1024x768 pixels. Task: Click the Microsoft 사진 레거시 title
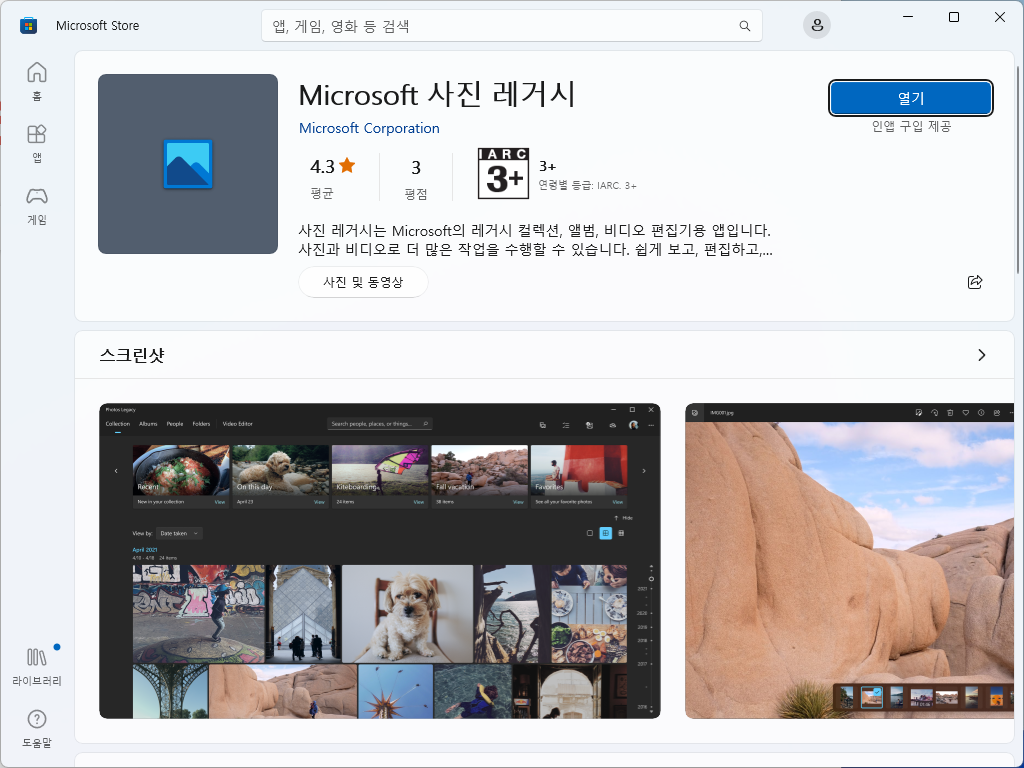tap(437, 95)
